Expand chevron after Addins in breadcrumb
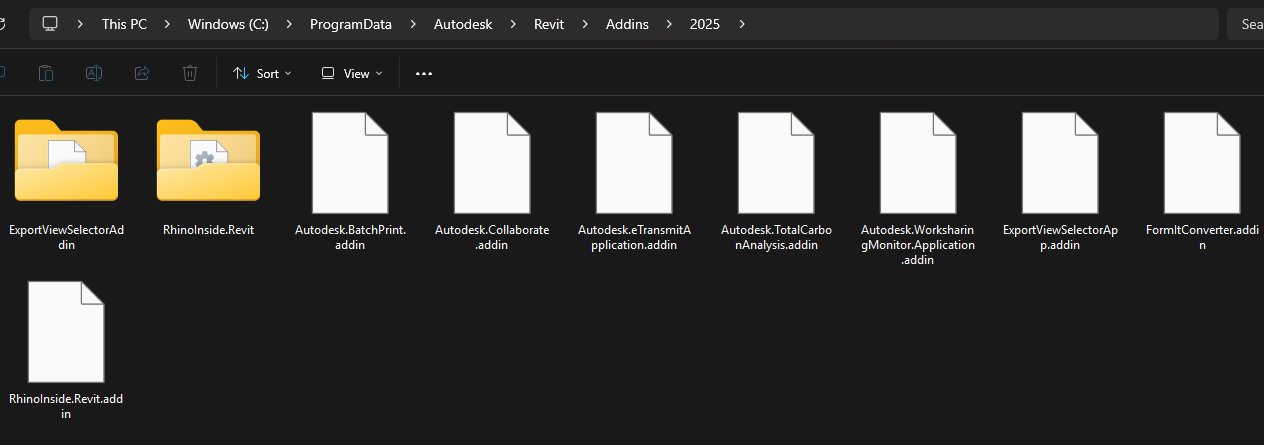The height and width of the screenshot is (445, 1264). point(669,24)
